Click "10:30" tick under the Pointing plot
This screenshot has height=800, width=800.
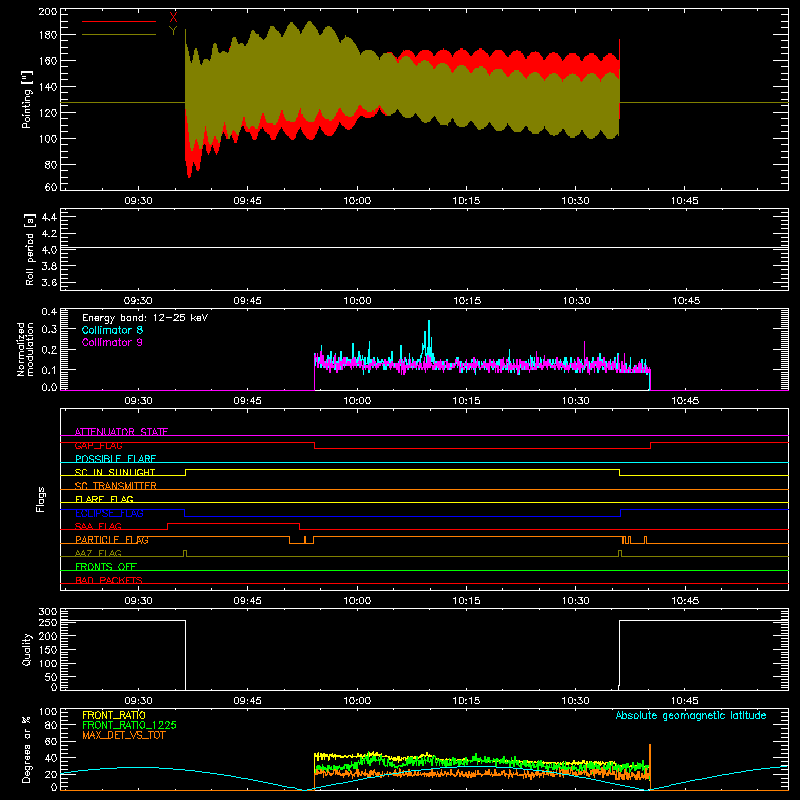576,201
